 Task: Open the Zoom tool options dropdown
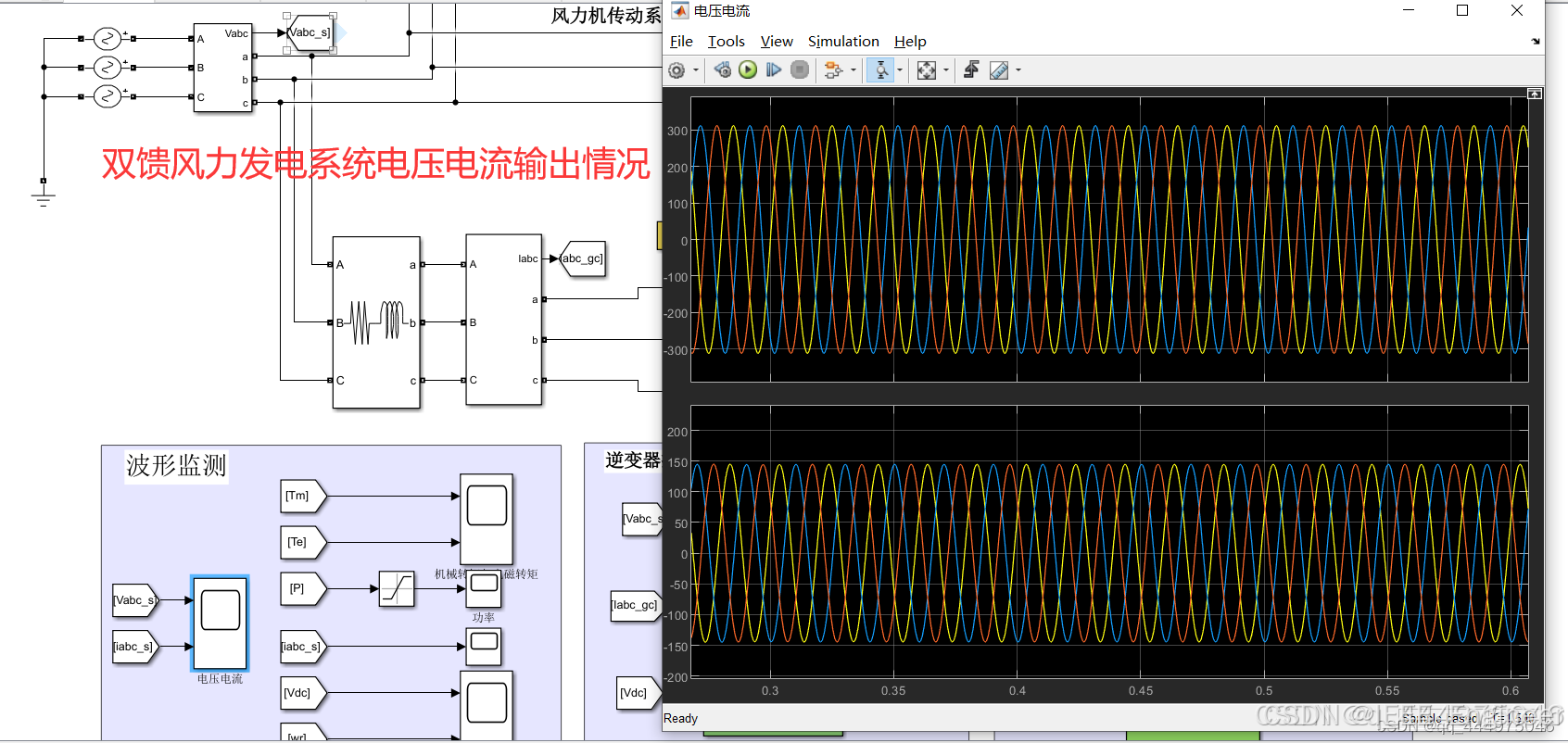899,70
